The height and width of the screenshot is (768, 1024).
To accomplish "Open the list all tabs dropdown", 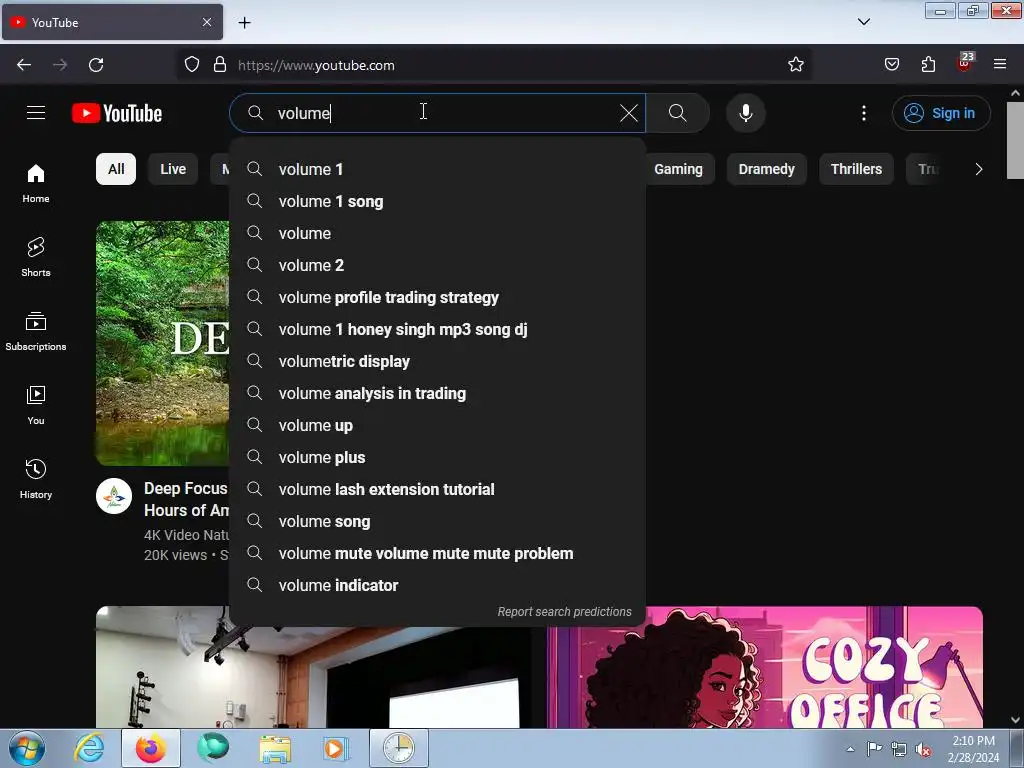I will tap(863, 22).
